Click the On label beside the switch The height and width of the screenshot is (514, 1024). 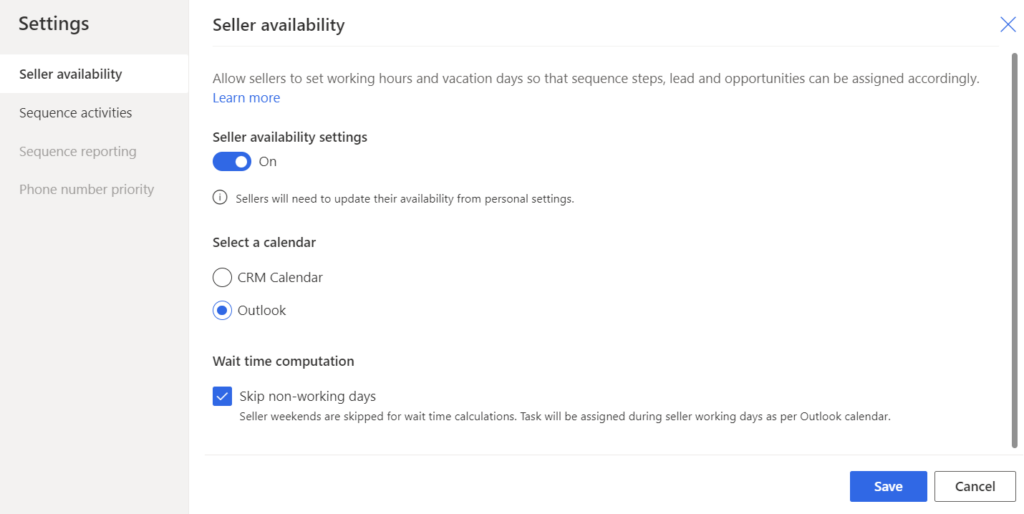click(267, 162)
